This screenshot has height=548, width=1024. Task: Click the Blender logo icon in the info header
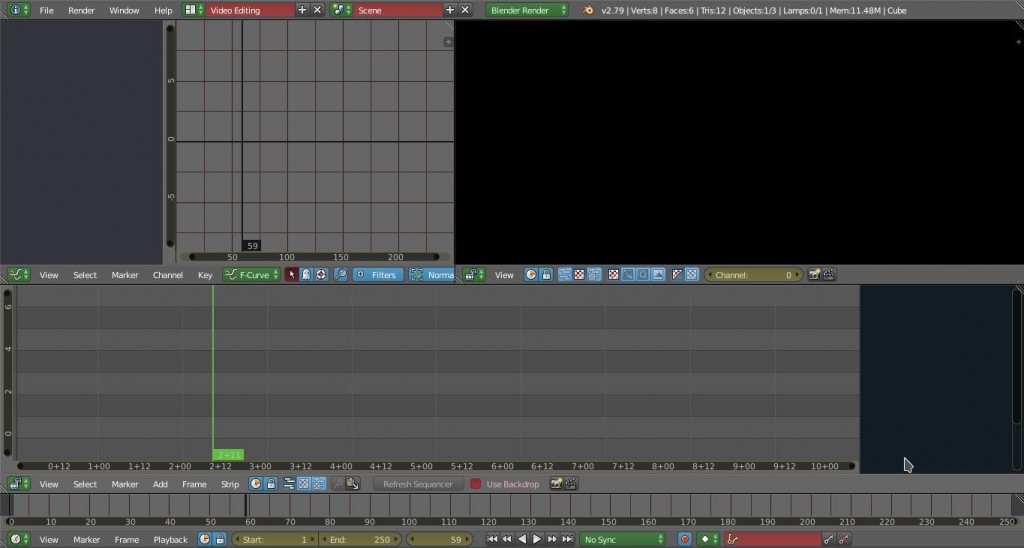coord(589,10)
